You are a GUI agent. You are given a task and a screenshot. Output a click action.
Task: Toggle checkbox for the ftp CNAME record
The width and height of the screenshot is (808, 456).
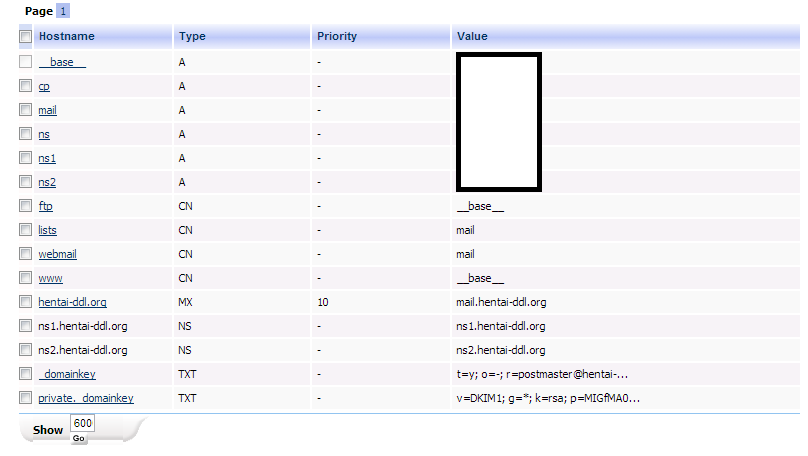click(x=25, y=206)
